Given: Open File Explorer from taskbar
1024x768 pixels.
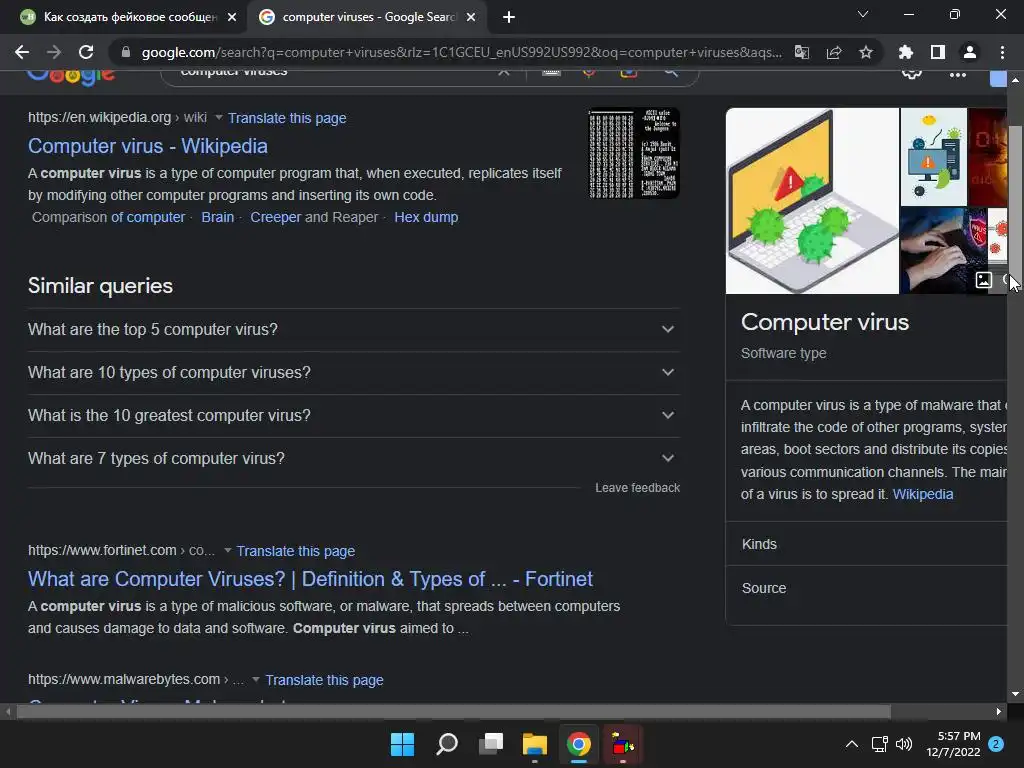Looking at the screenshot, I should click(535, 744).
